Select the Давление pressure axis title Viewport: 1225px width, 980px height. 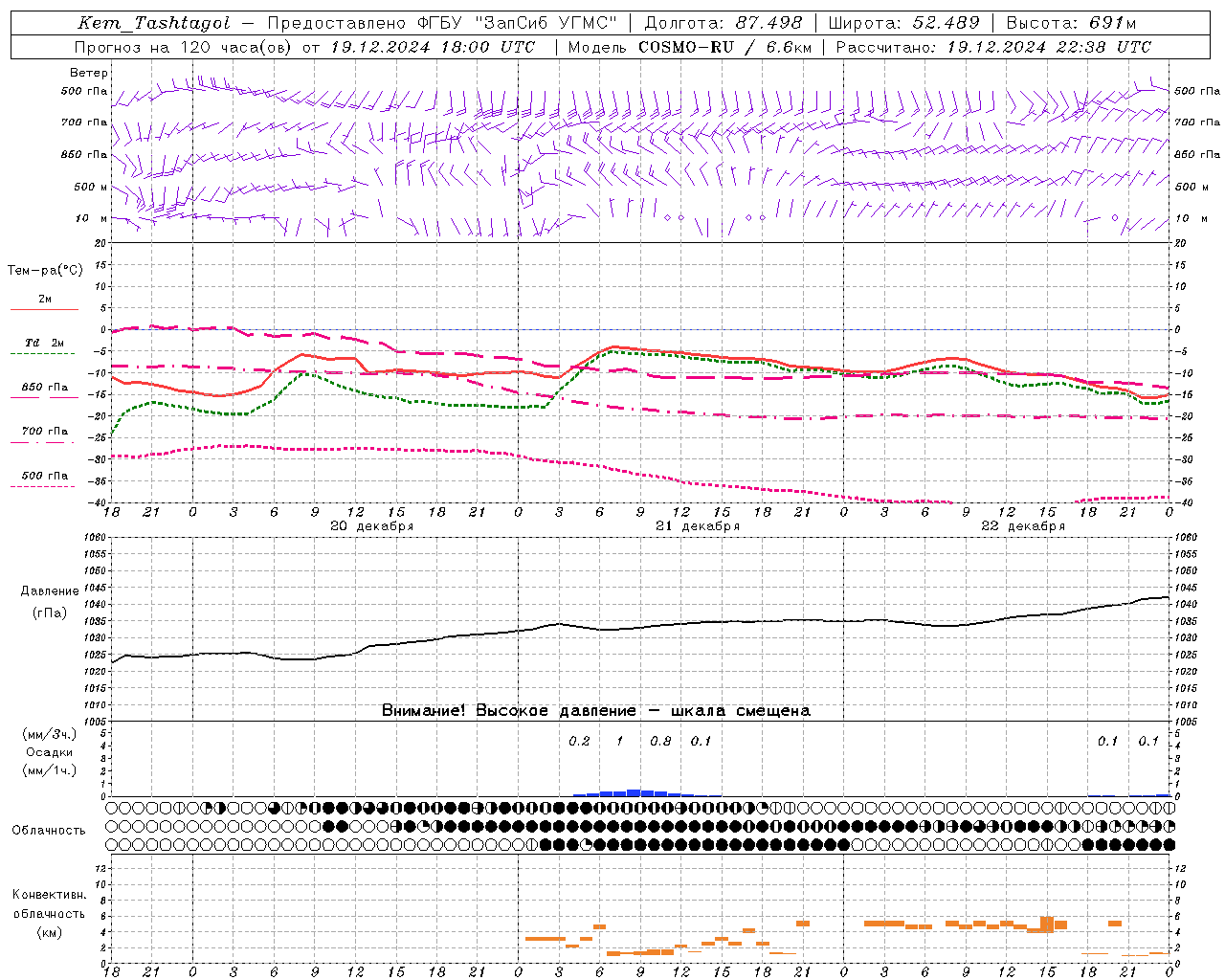point(50,591)
